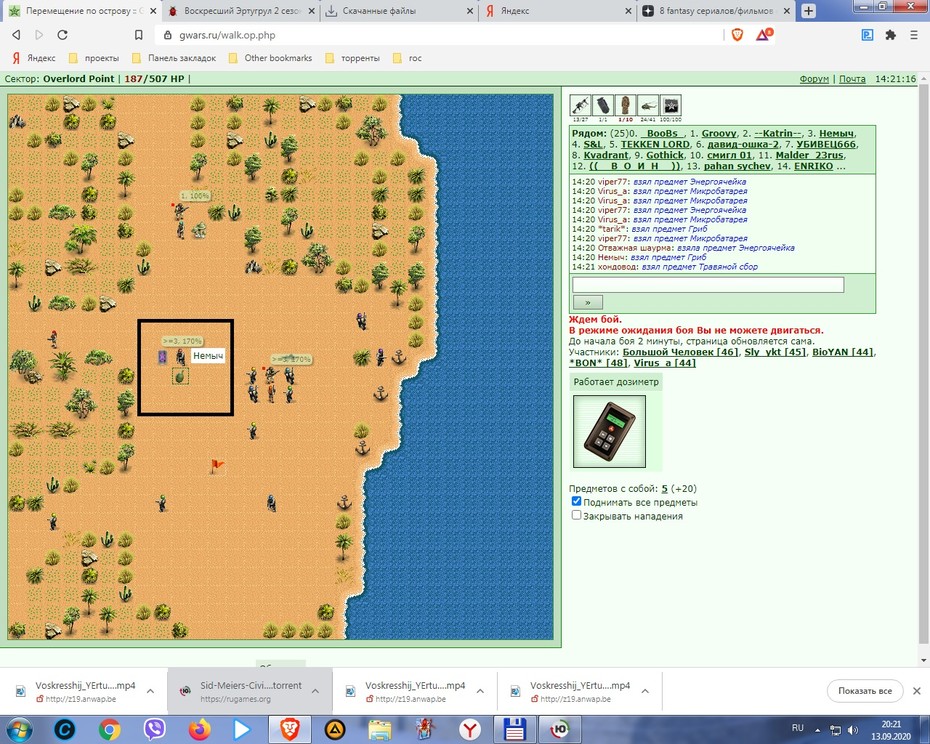Open the browser extensions puzzle icon

[x=890, y=35]
